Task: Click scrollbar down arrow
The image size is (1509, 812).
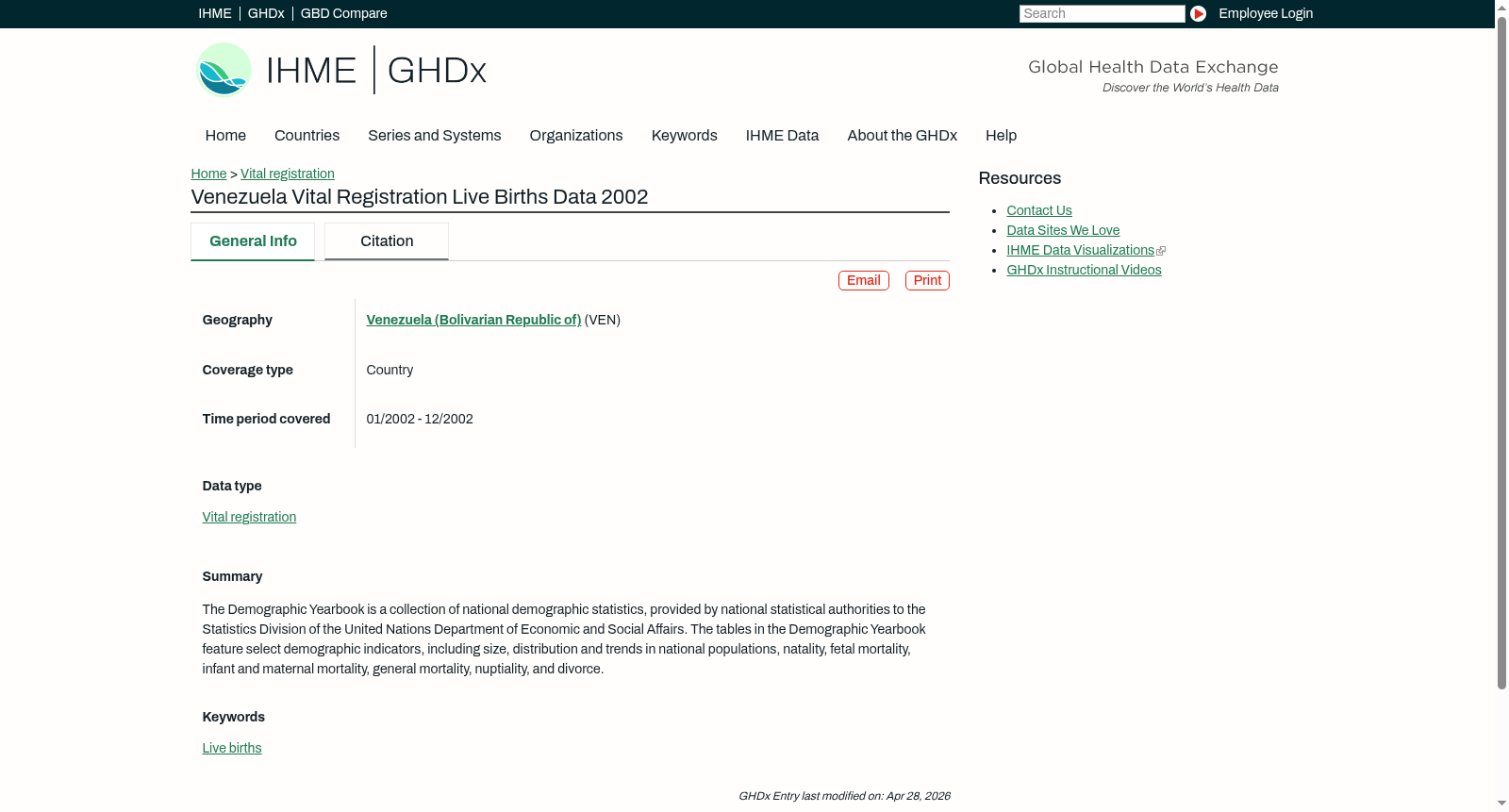Action: click(1501, 804)
